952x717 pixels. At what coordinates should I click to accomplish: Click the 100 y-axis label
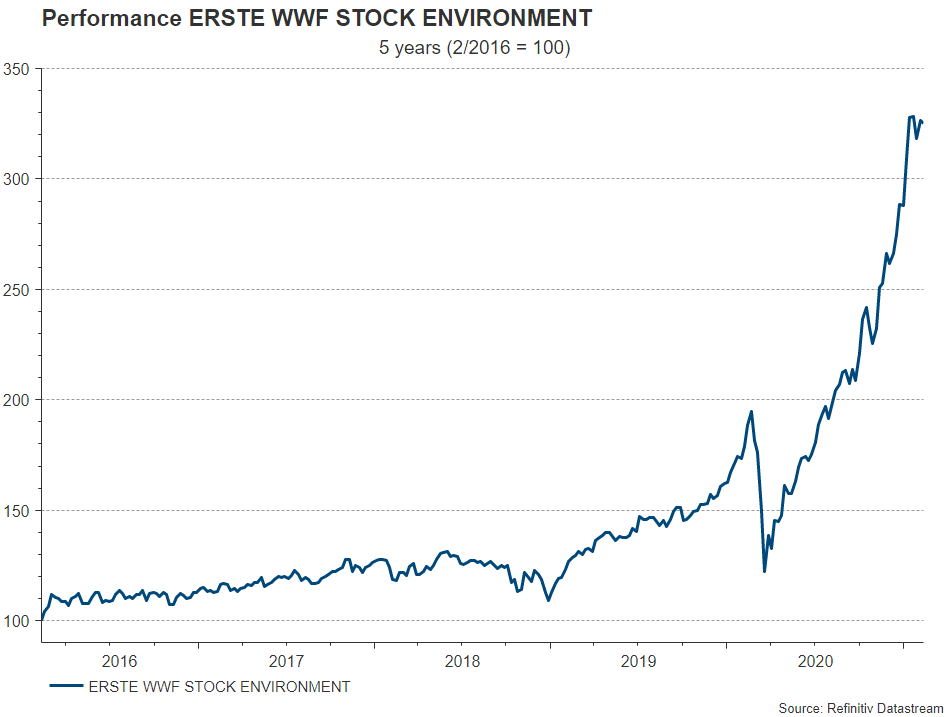click(x=19, y=621)
